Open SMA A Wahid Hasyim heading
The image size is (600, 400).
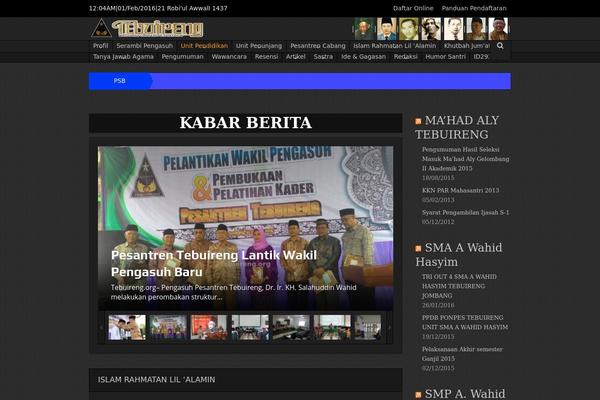pyautogui.click(x=459, y=255)
